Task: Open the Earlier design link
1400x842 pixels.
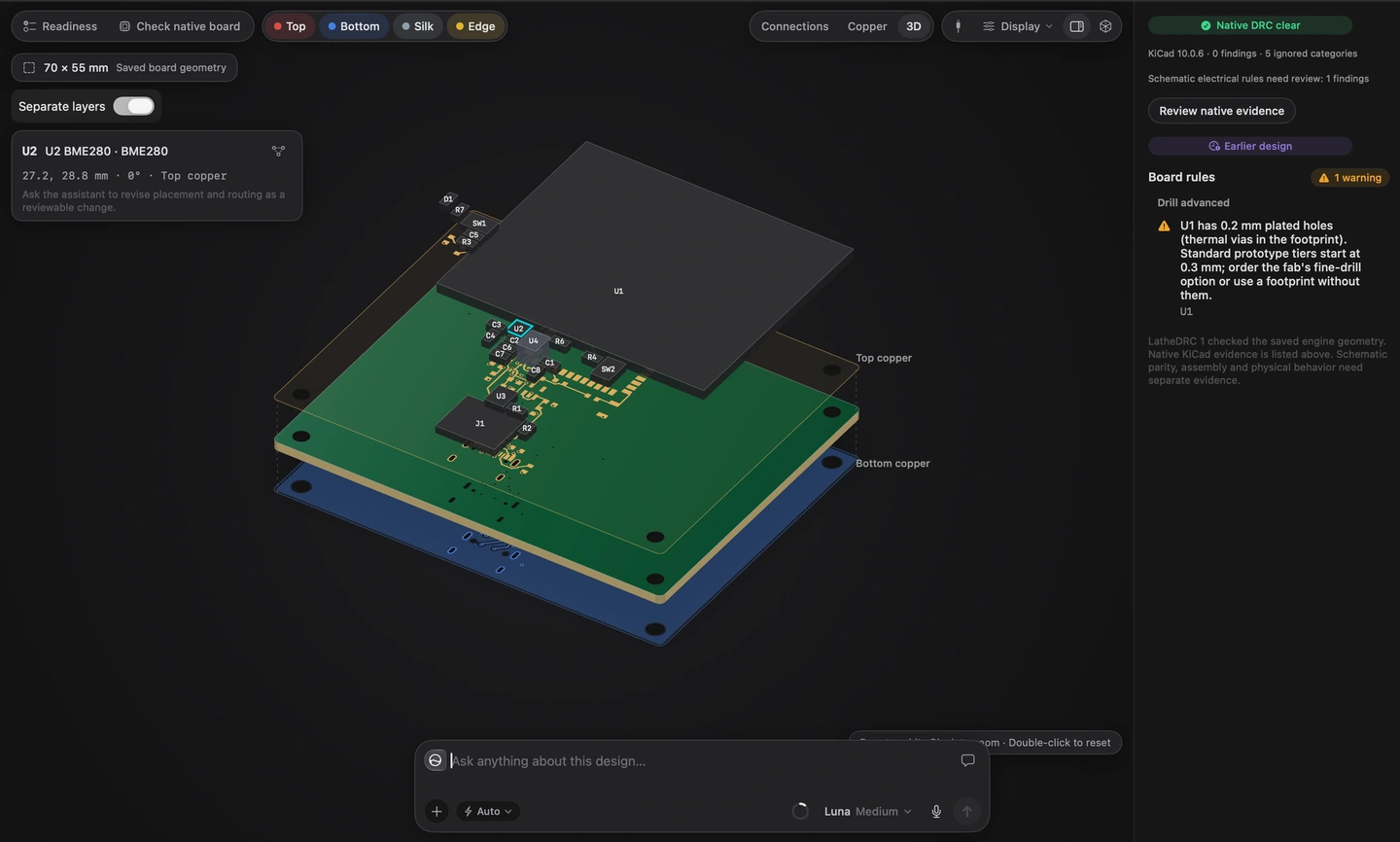Action: [1250, 146]
